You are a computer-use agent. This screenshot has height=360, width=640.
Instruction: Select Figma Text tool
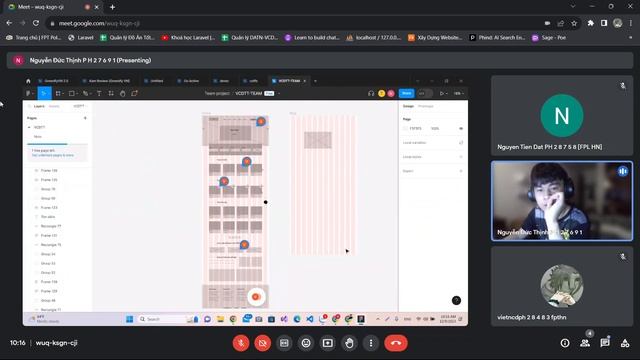99,93
